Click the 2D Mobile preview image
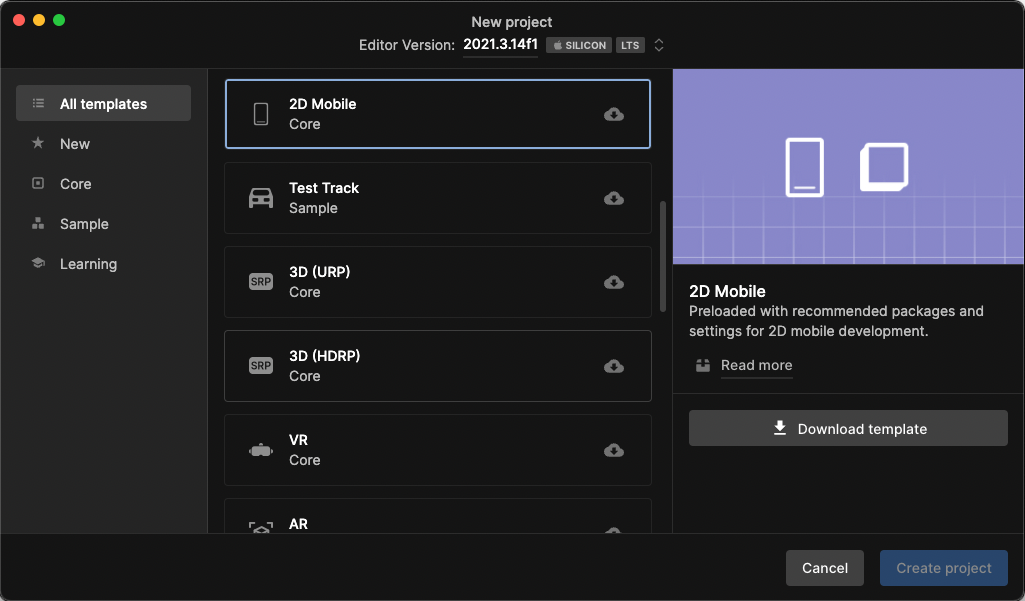The height and width of the screenshot is (601, 1025). coord(848,166)
